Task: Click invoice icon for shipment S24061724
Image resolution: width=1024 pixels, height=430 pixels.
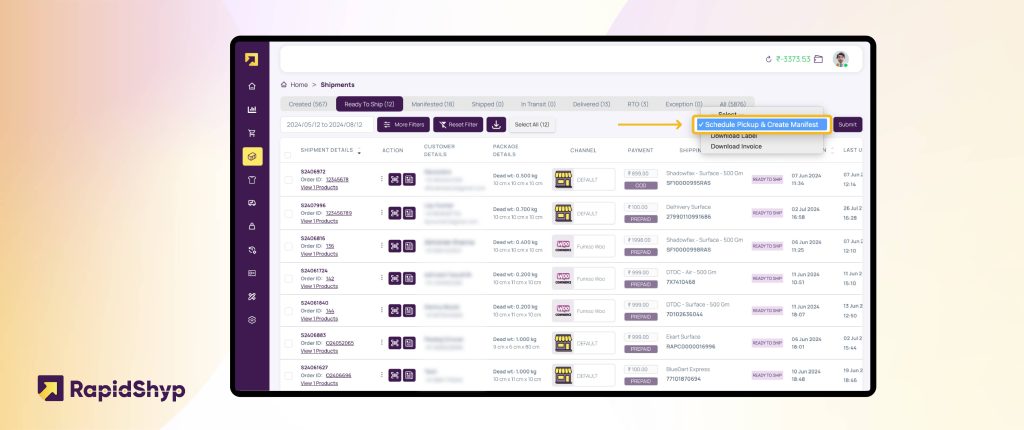Action: point(409,278)
